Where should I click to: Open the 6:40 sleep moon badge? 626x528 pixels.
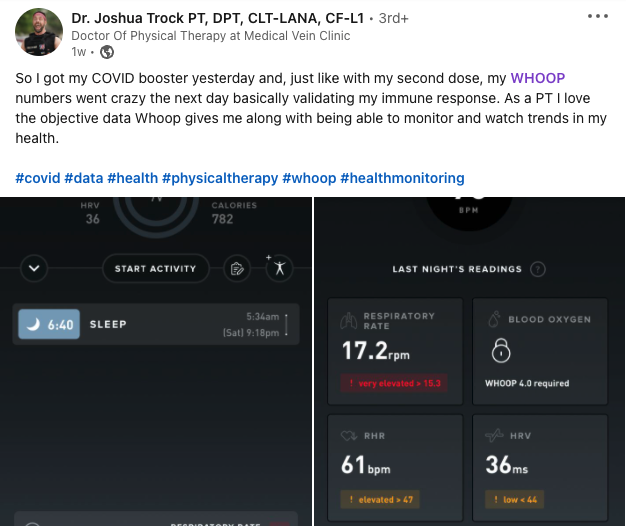(49, 324)
